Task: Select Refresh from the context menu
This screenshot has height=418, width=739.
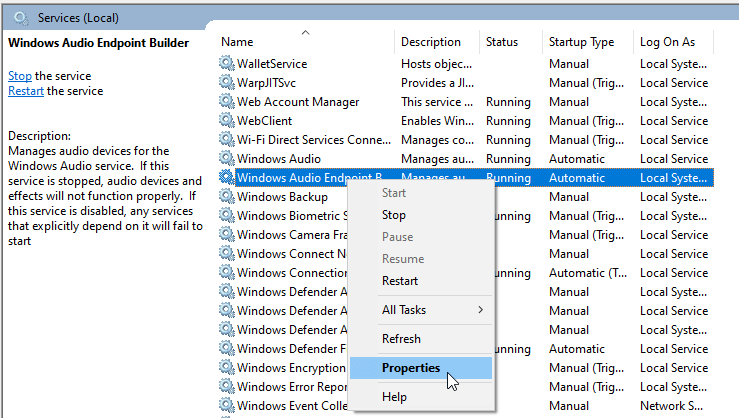Action: 401,339
